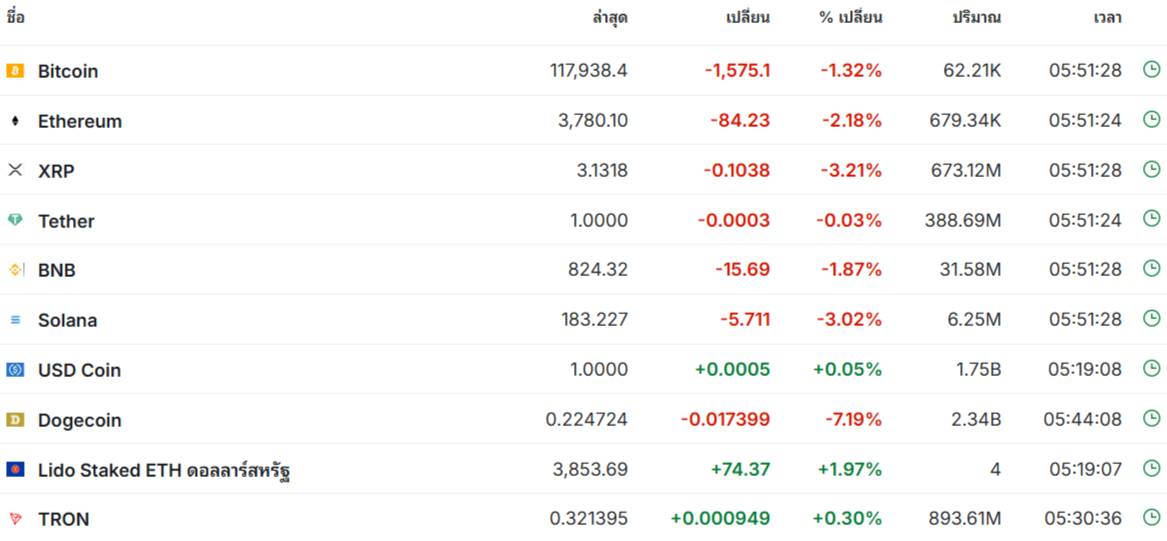Click the Tether logo icon
1167x541 pixels.
pos(15,220)
